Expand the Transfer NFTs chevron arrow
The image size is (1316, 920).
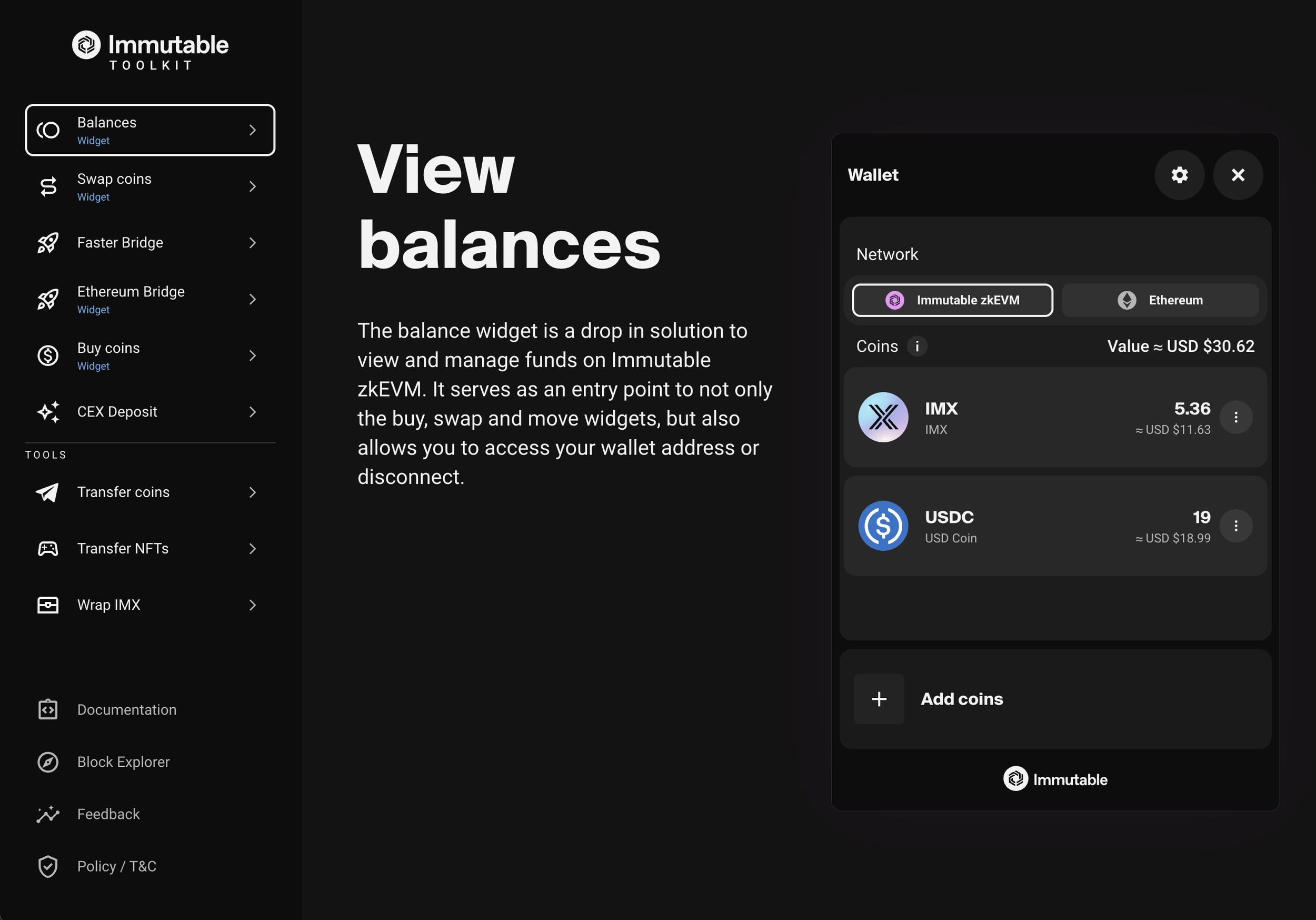click(252, 548)
